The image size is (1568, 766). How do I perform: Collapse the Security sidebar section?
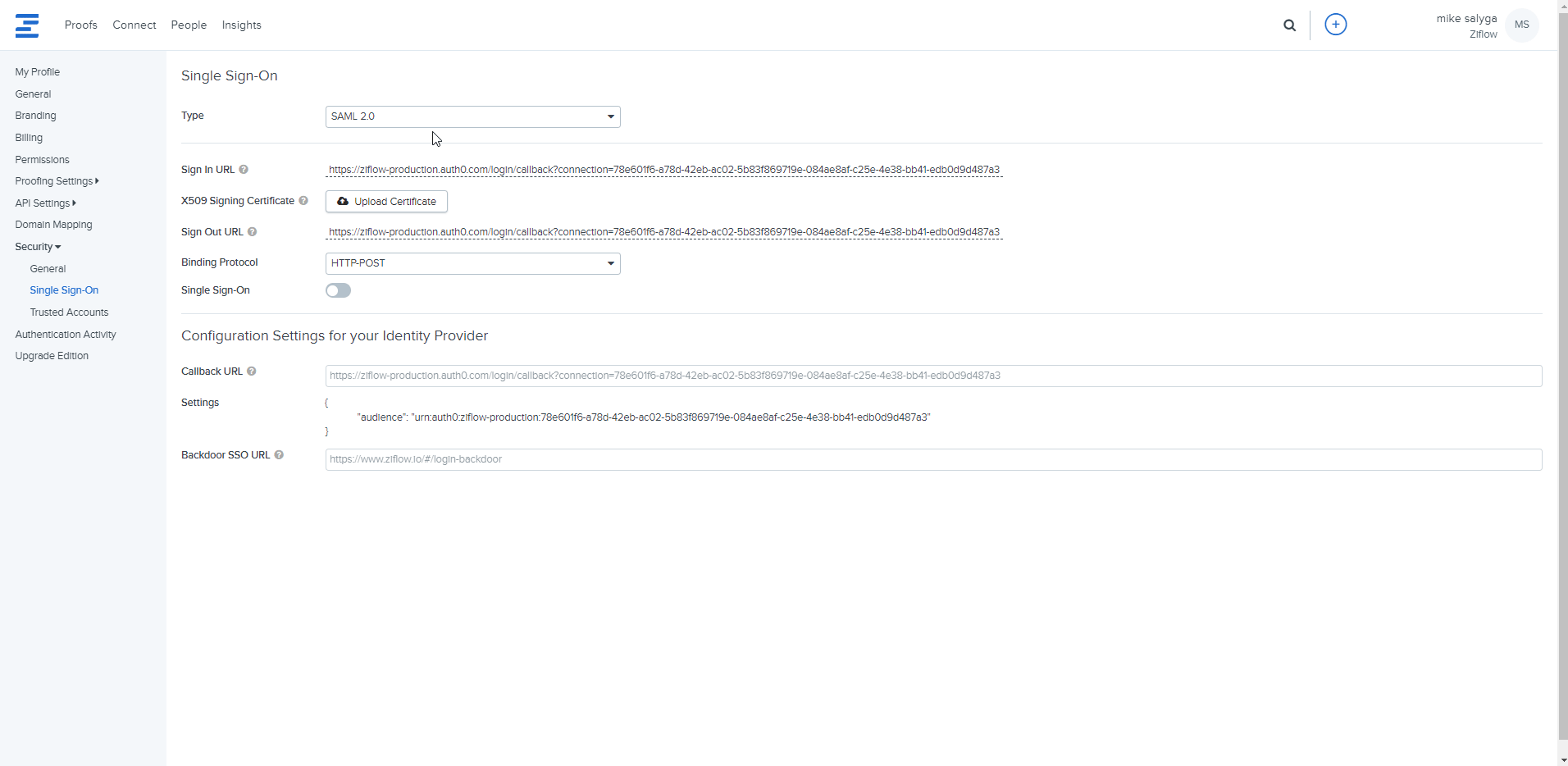pyautogui.click(x=38, y=247)
